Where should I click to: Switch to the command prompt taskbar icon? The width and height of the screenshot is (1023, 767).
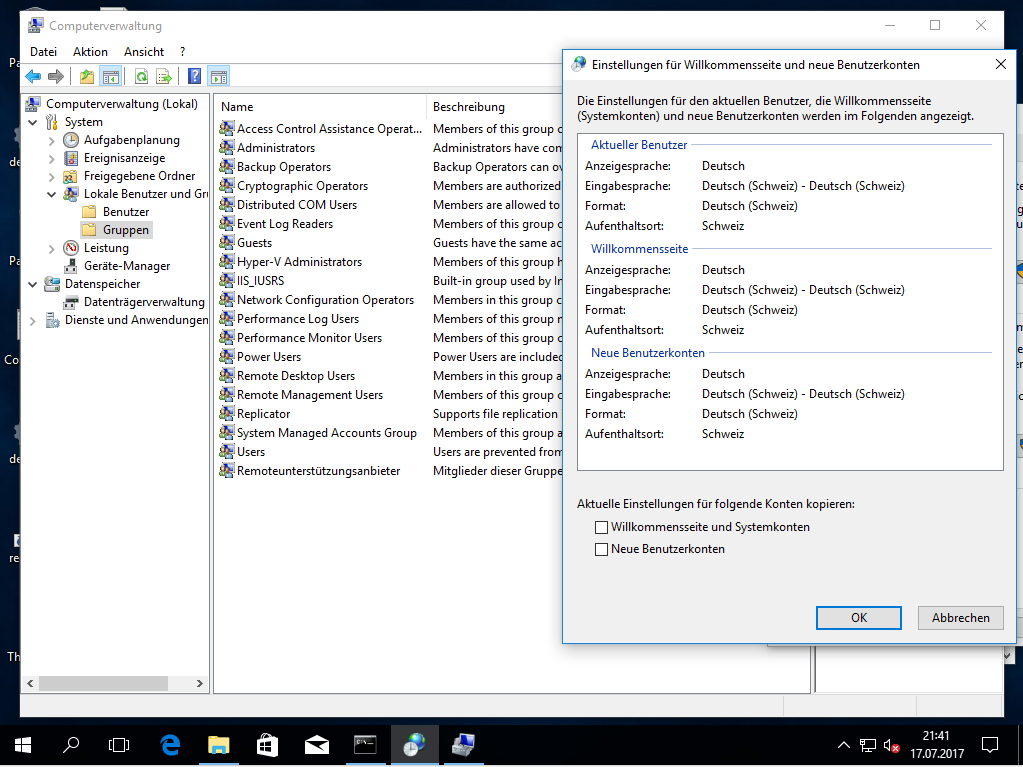pos(365,745)
